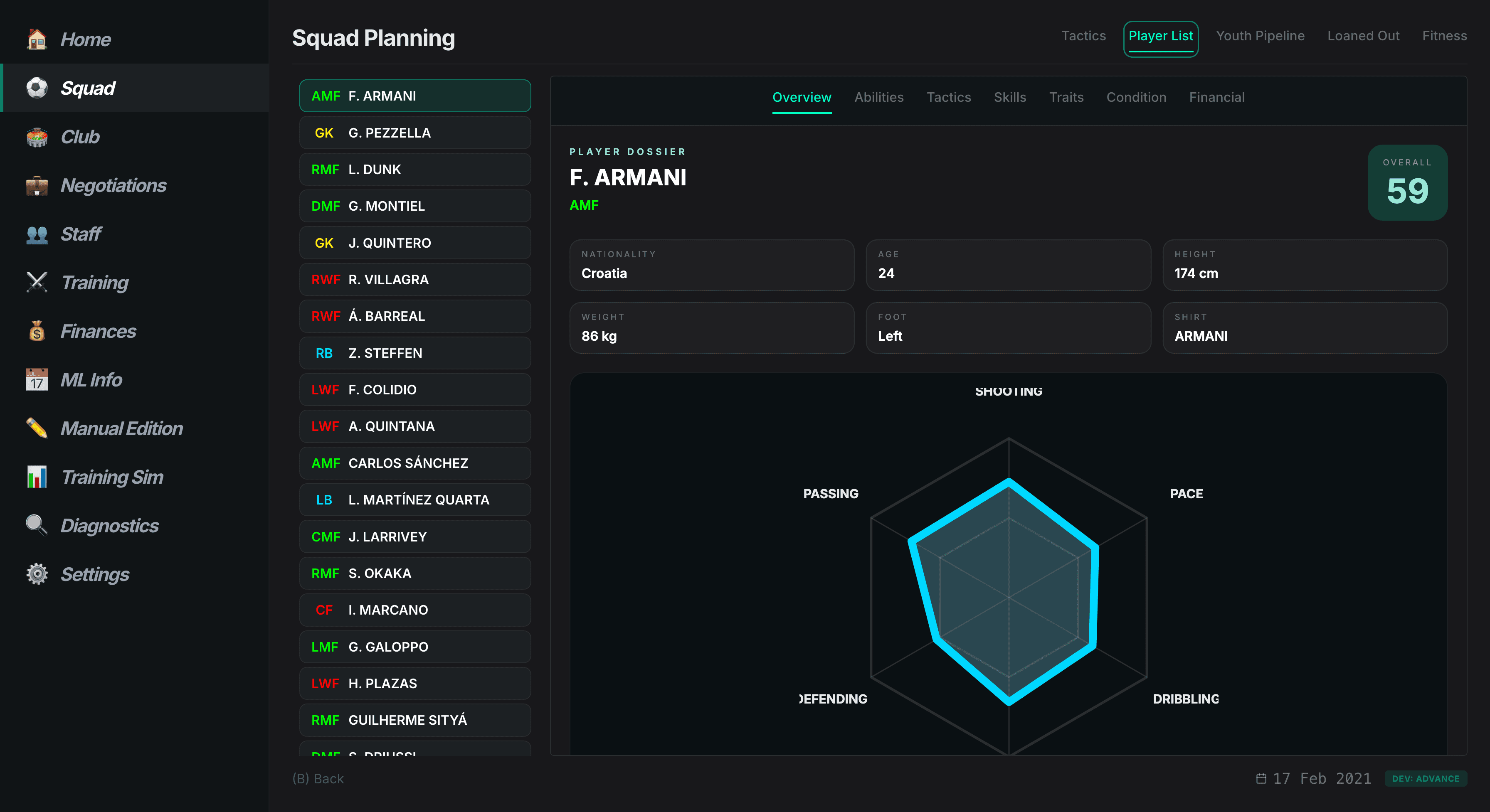This screenshot has width=1490, height=812.
Task: Select player L. MARTÍNEZ QUARTA
Action: click(415, 500)
